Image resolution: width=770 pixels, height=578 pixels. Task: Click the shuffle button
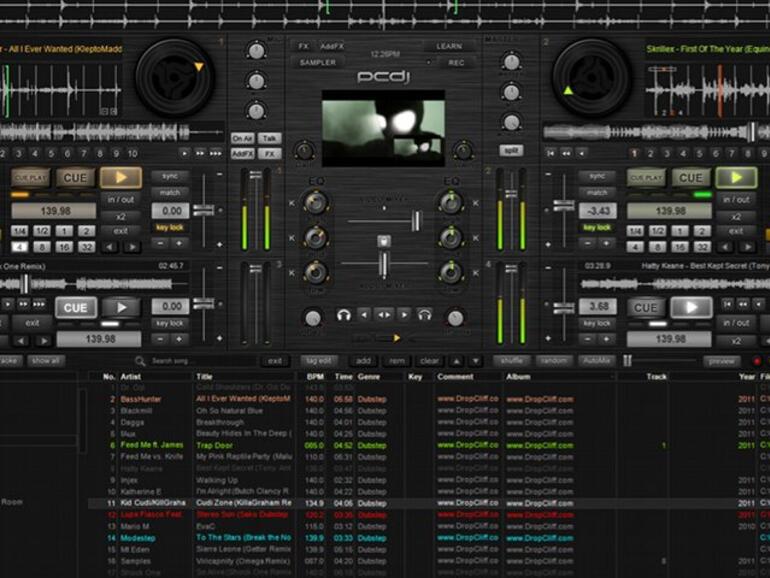511,361
